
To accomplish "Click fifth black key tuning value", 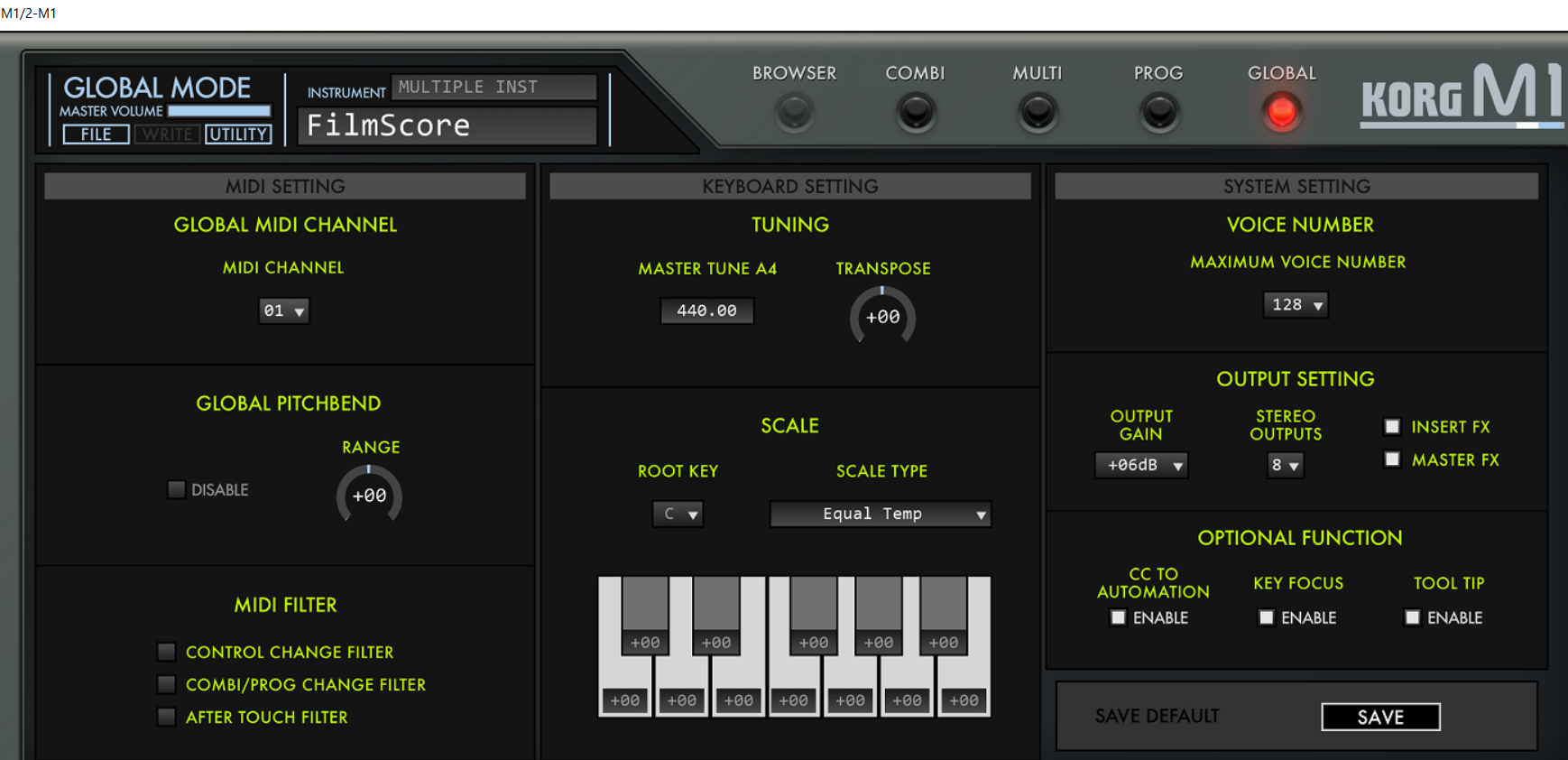I will tap(944, 643).
